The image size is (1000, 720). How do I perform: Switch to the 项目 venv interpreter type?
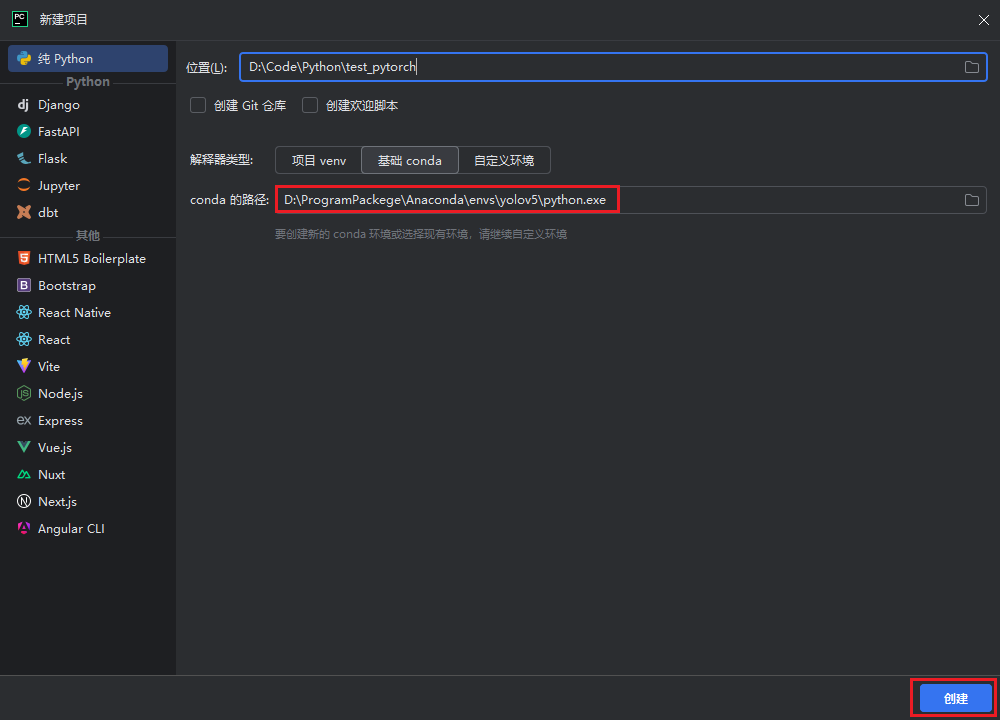(318, 160)
